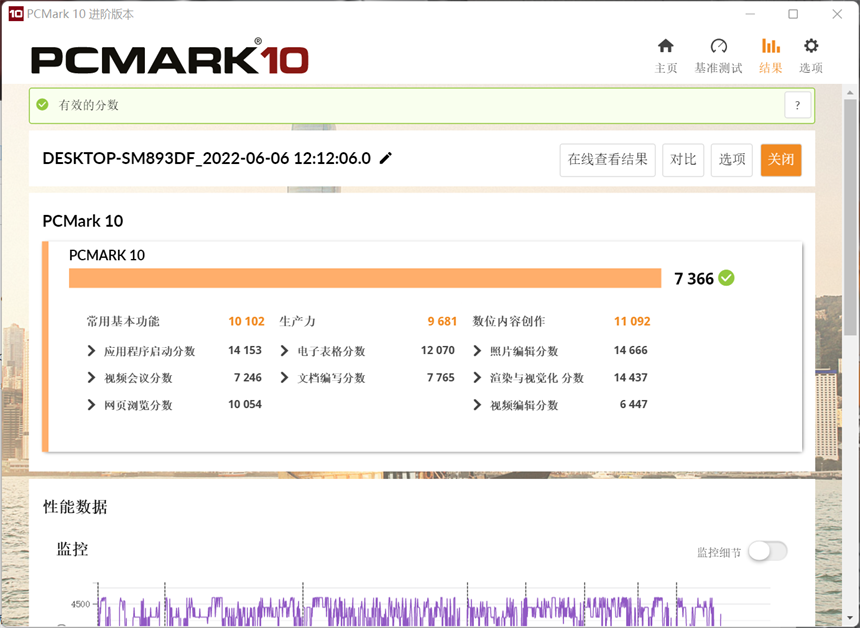The width and height of the screenshot is (860, 628).
Task: Click the 4500 axis label
Action: tap(80, 604)
